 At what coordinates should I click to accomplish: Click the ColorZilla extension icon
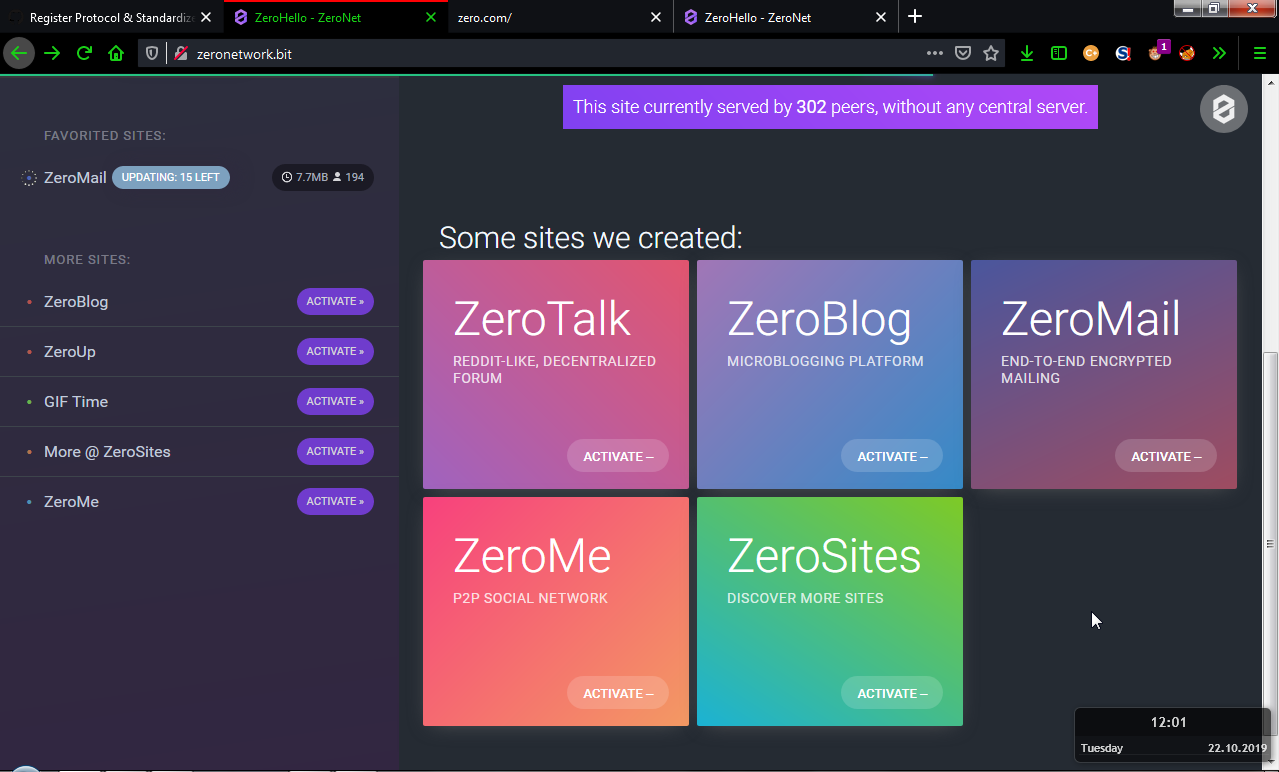point(1091,52)
